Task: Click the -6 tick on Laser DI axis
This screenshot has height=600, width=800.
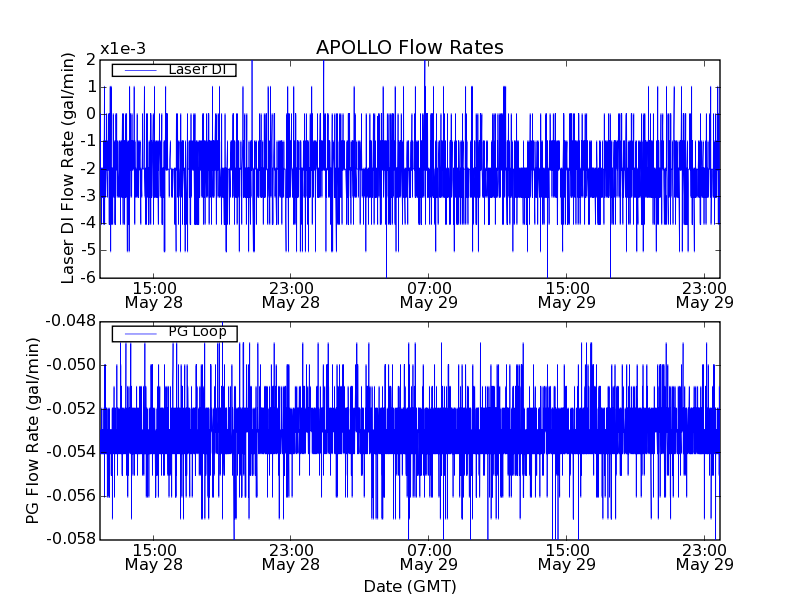Action: point(86,277)
